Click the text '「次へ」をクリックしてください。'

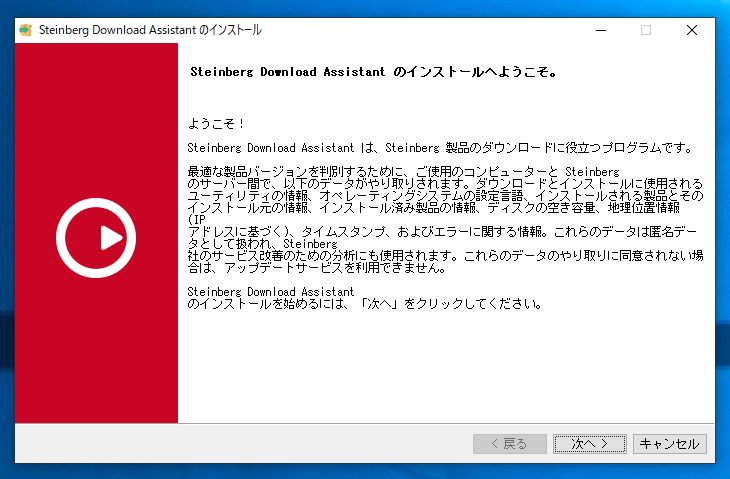(x=451, y=304)
